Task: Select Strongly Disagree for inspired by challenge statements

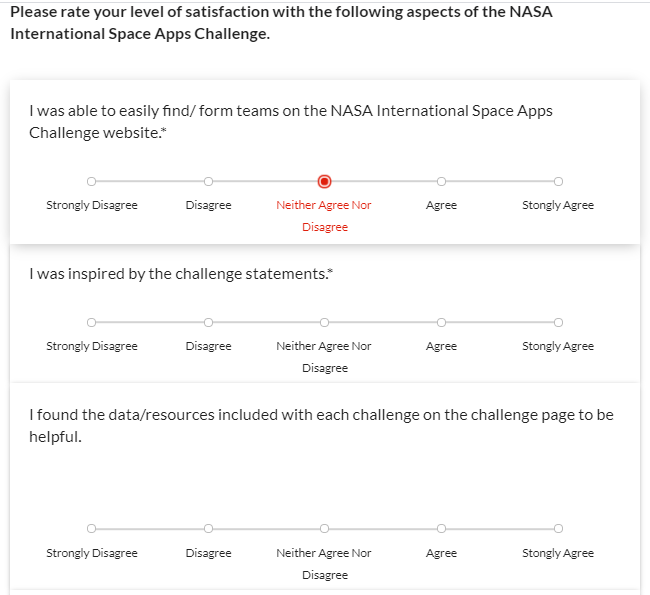Action: pos(91,323)
